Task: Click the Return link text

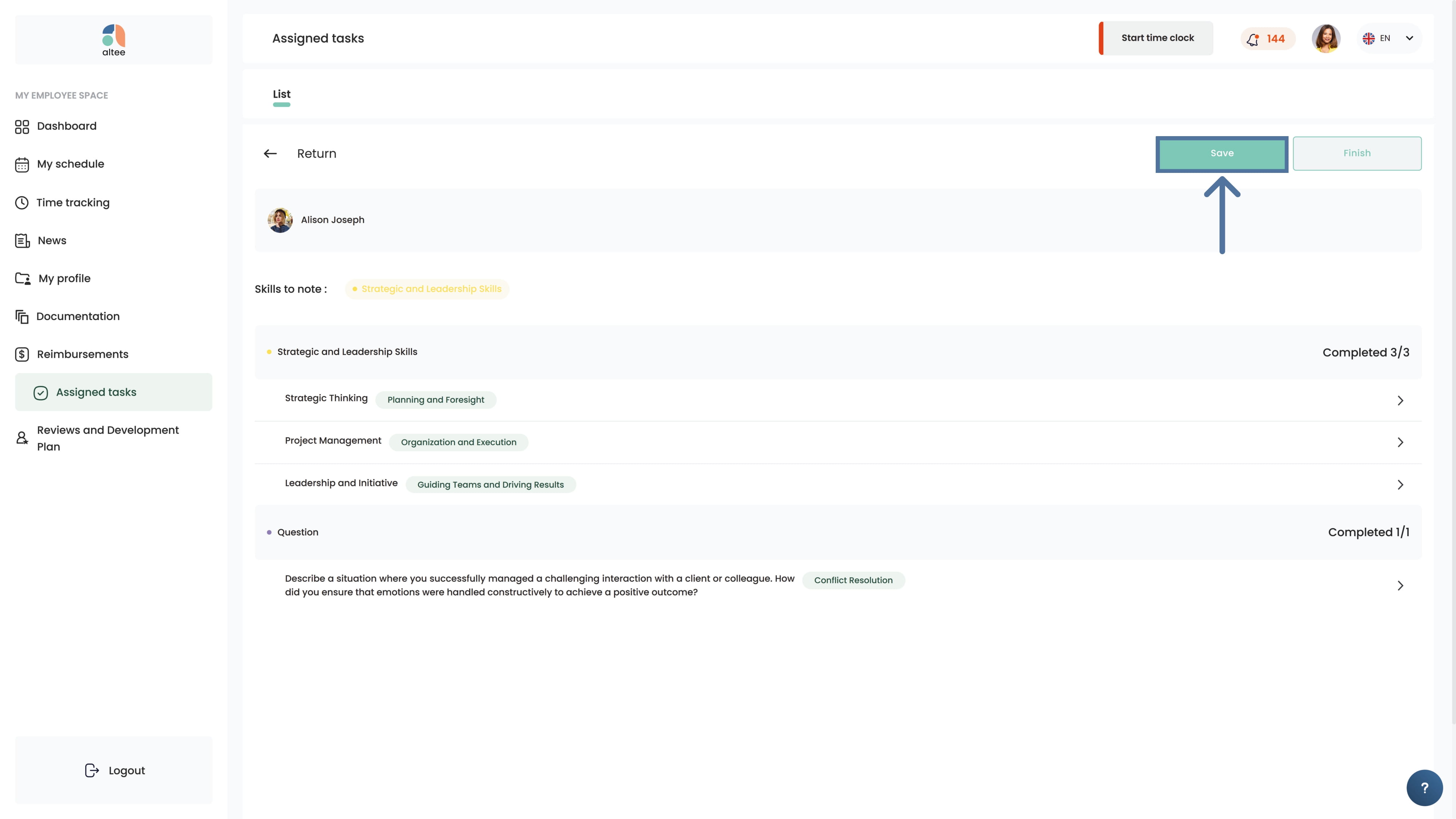Action: click(317, 154)
